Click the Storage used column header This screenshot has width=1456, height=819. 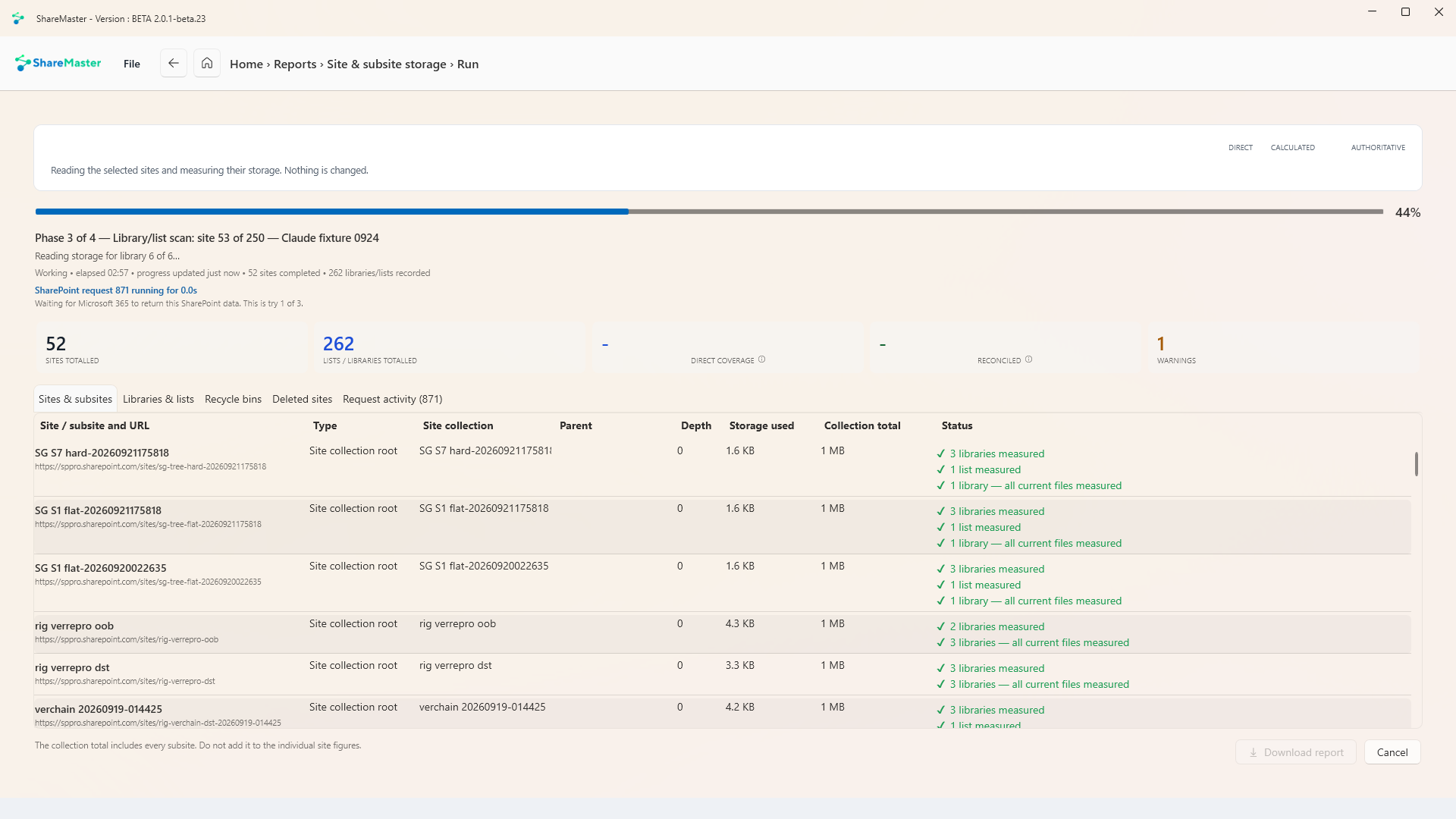click(x=761, y=425)
